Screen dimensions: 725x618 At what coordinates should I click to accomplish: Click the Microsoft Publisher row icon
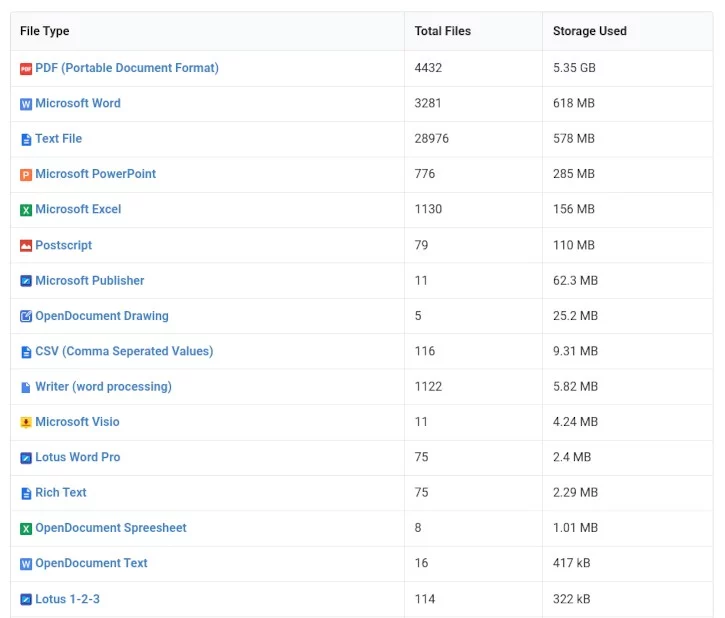tap(26, 281)
